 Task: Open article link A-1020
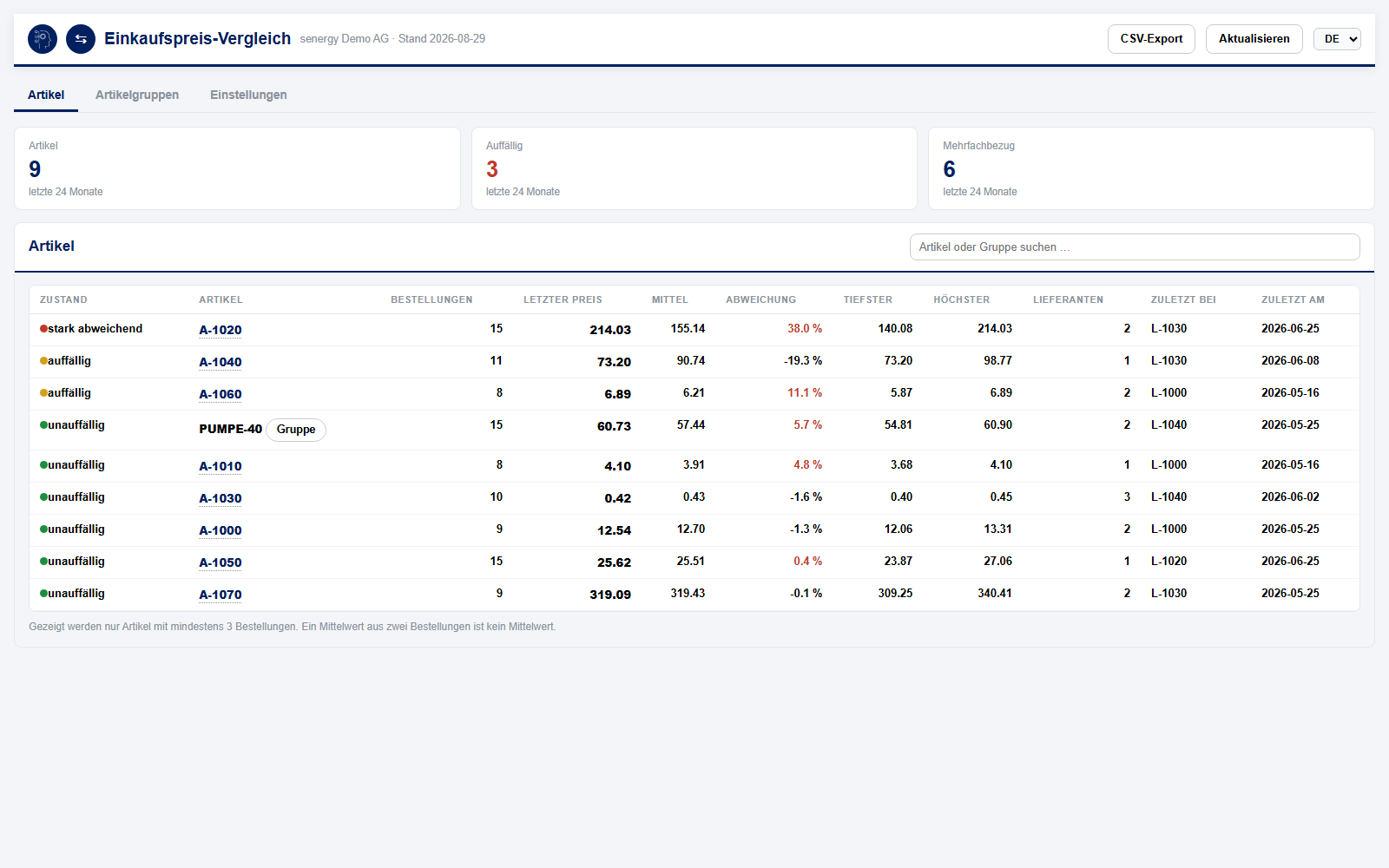tap(221, 330)
